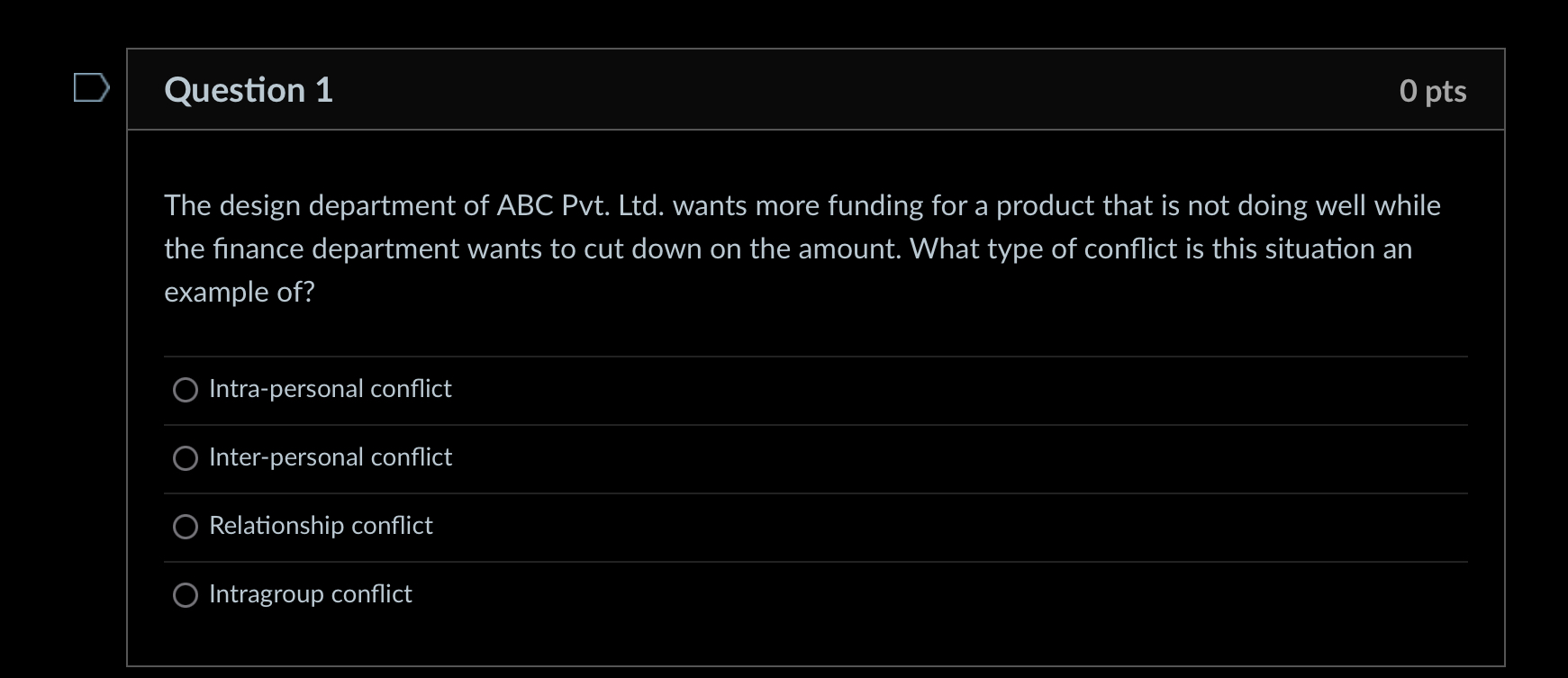Click the "Intra-personal conflict" answer label
The image size is (1568, 678).
point(330,389)
